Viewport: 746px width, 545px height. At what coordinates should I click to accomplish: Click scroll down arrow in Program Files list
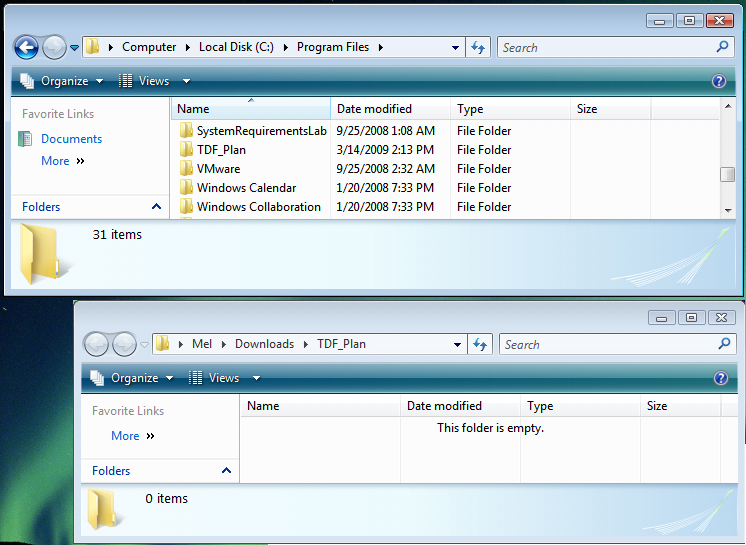[728, 210]
